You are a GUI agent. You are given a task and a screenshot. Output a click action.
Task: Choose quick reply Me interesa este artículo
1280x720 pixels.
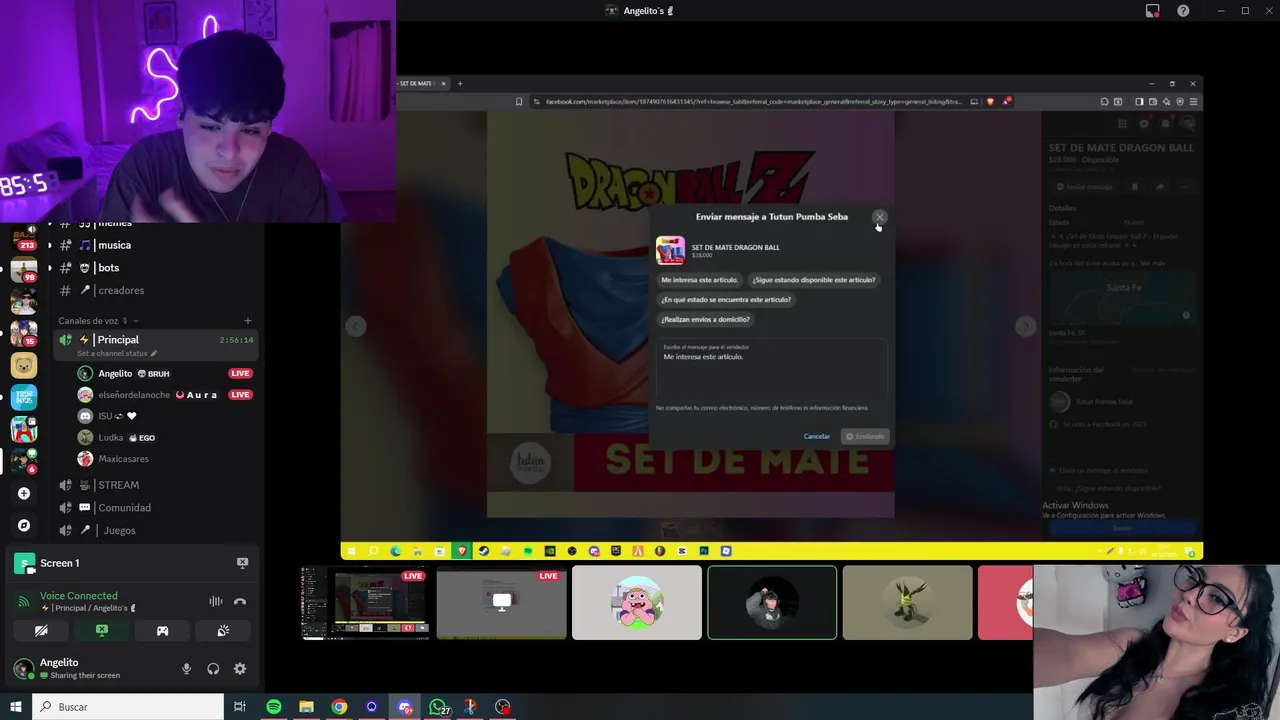699,280
